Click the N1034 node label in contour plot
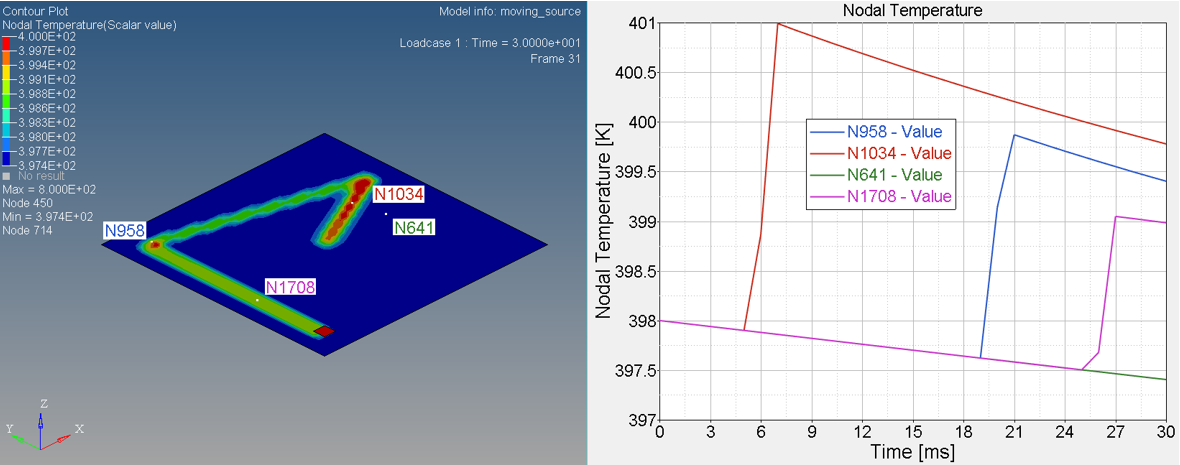 click(x=399, y=194)
